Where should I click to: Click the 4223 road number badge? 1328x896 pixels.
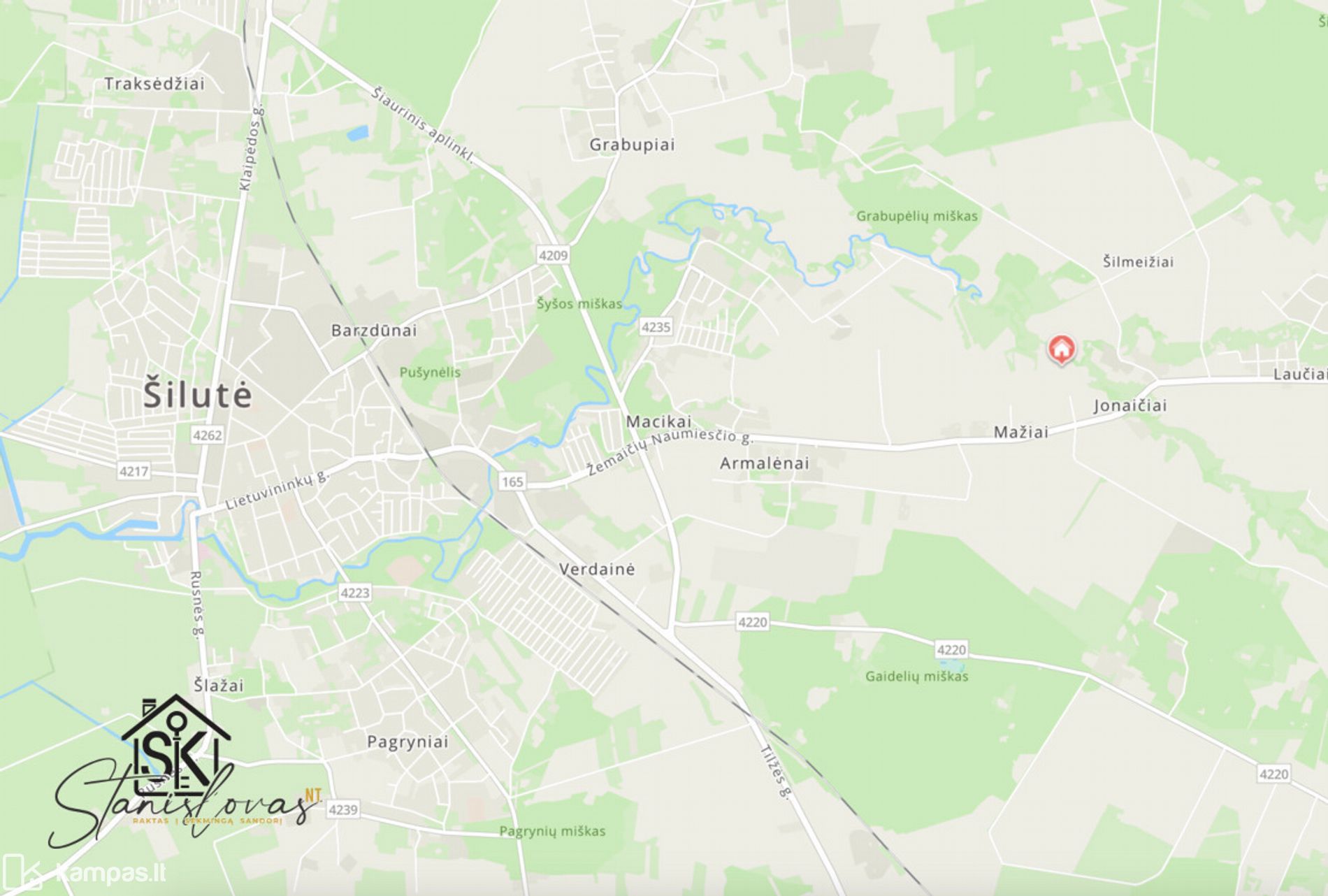point(354,593)
